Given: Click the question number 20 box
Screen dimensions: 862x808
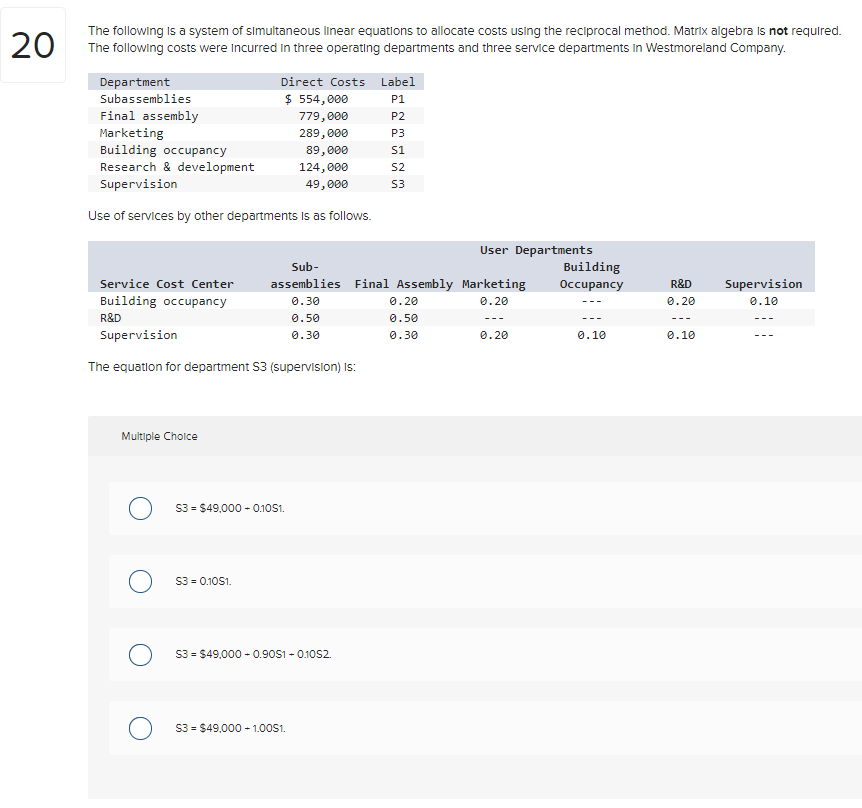Looking at the screenshot, I should click(x=33, y=45).
